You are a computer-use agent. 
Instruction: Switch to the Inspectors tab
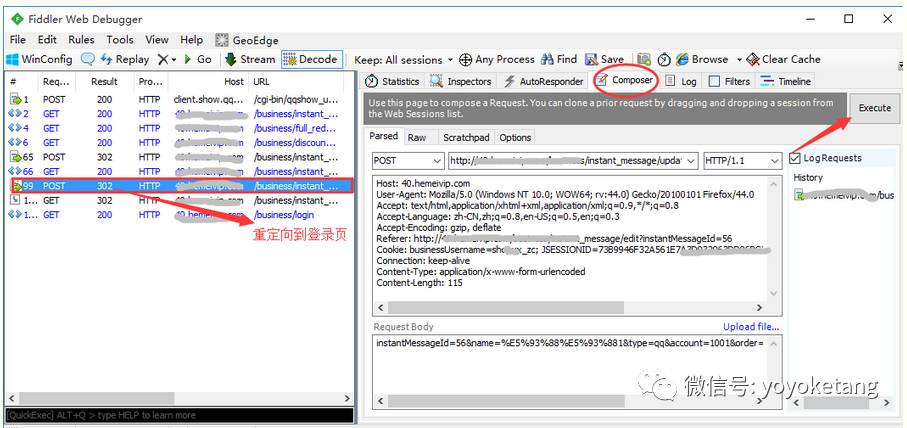(461, 82)
